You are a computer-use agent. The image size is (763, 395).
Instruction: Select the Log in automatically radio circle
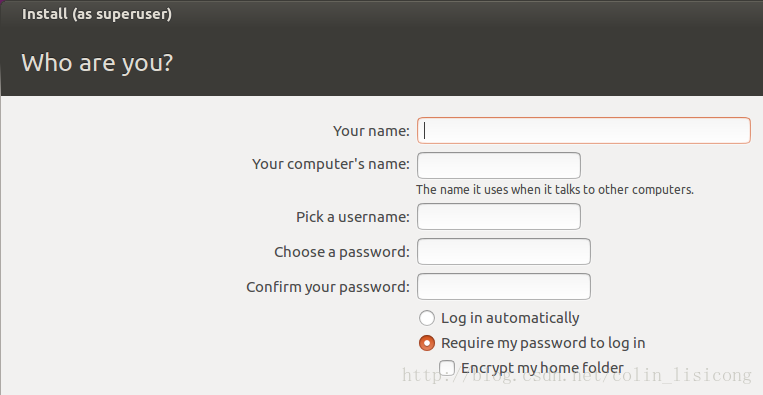click(427, 318)
